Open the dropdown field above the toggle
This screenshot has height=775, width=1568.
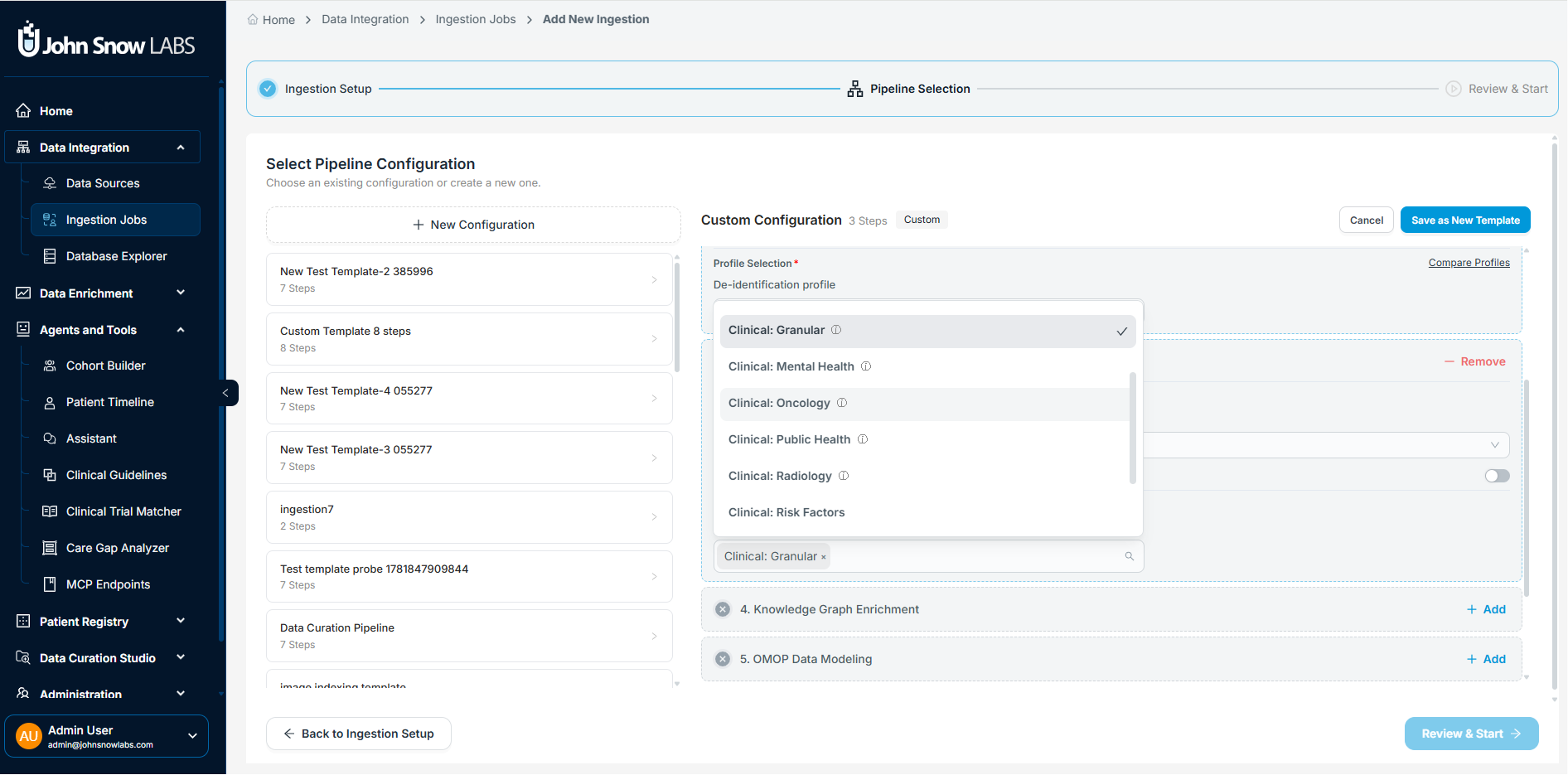pyautogui.click(x=1326, y=445)
